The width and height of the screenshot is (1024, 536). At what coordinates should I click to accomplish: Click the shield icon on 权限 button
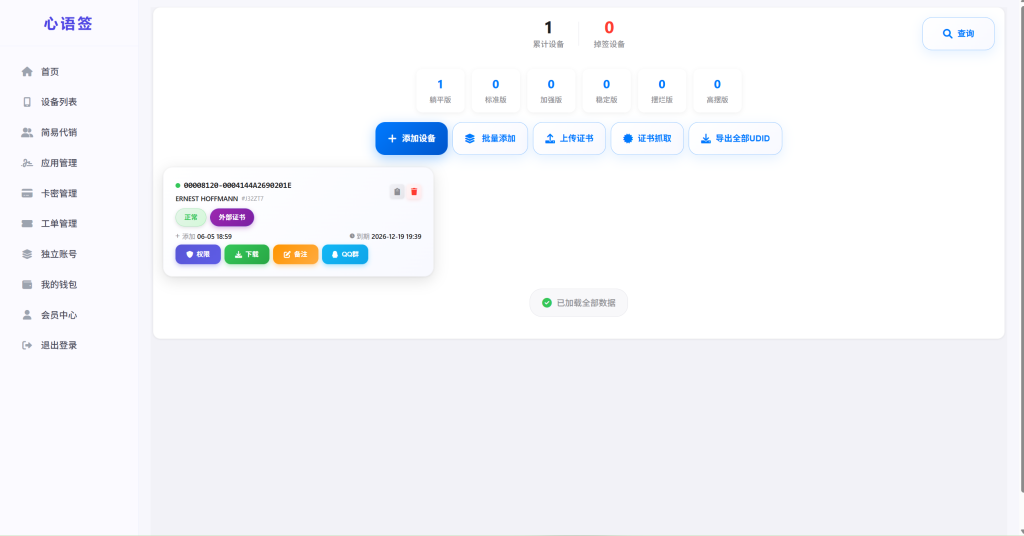coord(190,255)
